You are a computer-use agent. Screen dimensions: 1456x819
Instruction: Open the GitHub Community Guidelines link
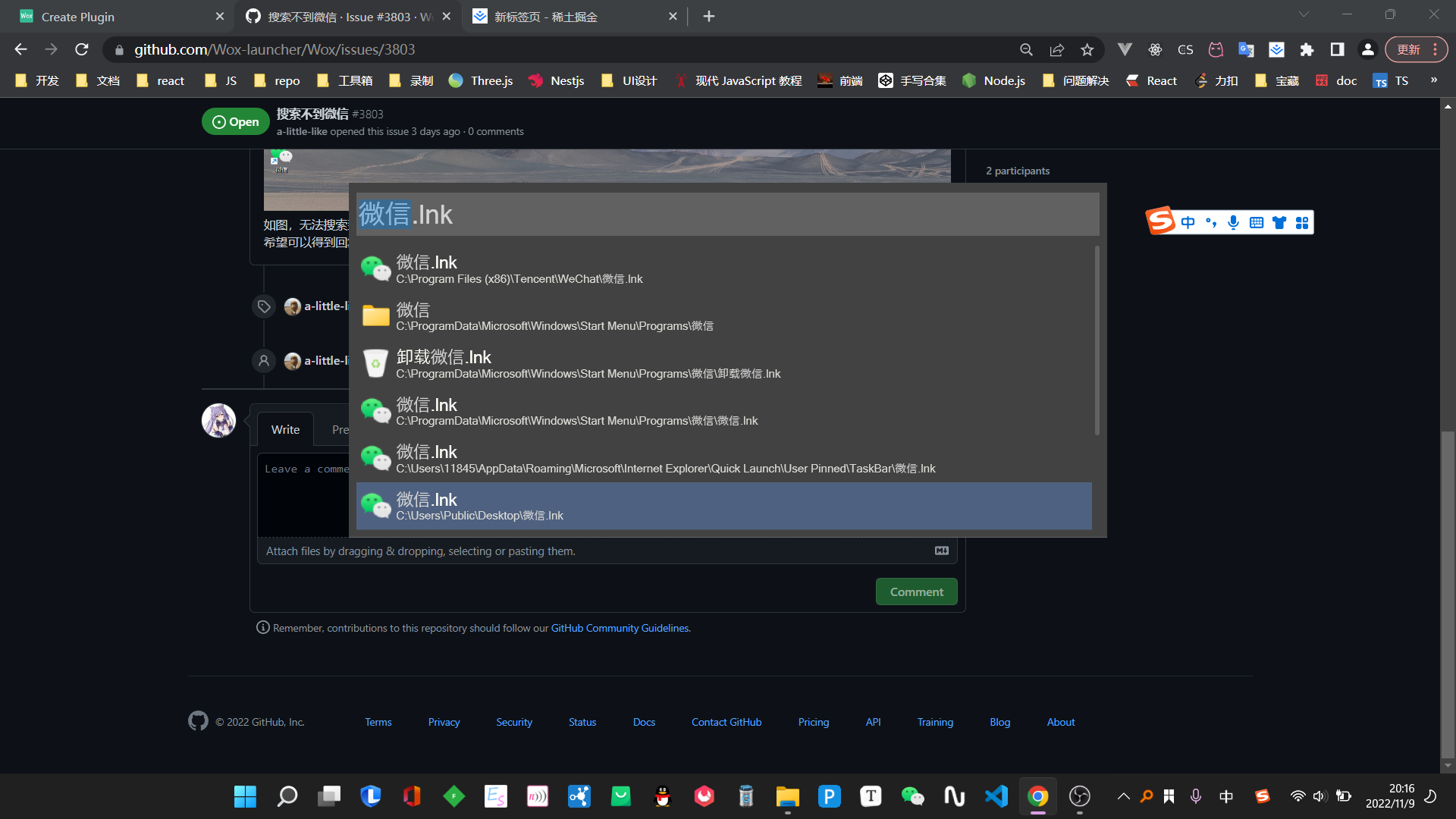point(620,628)
